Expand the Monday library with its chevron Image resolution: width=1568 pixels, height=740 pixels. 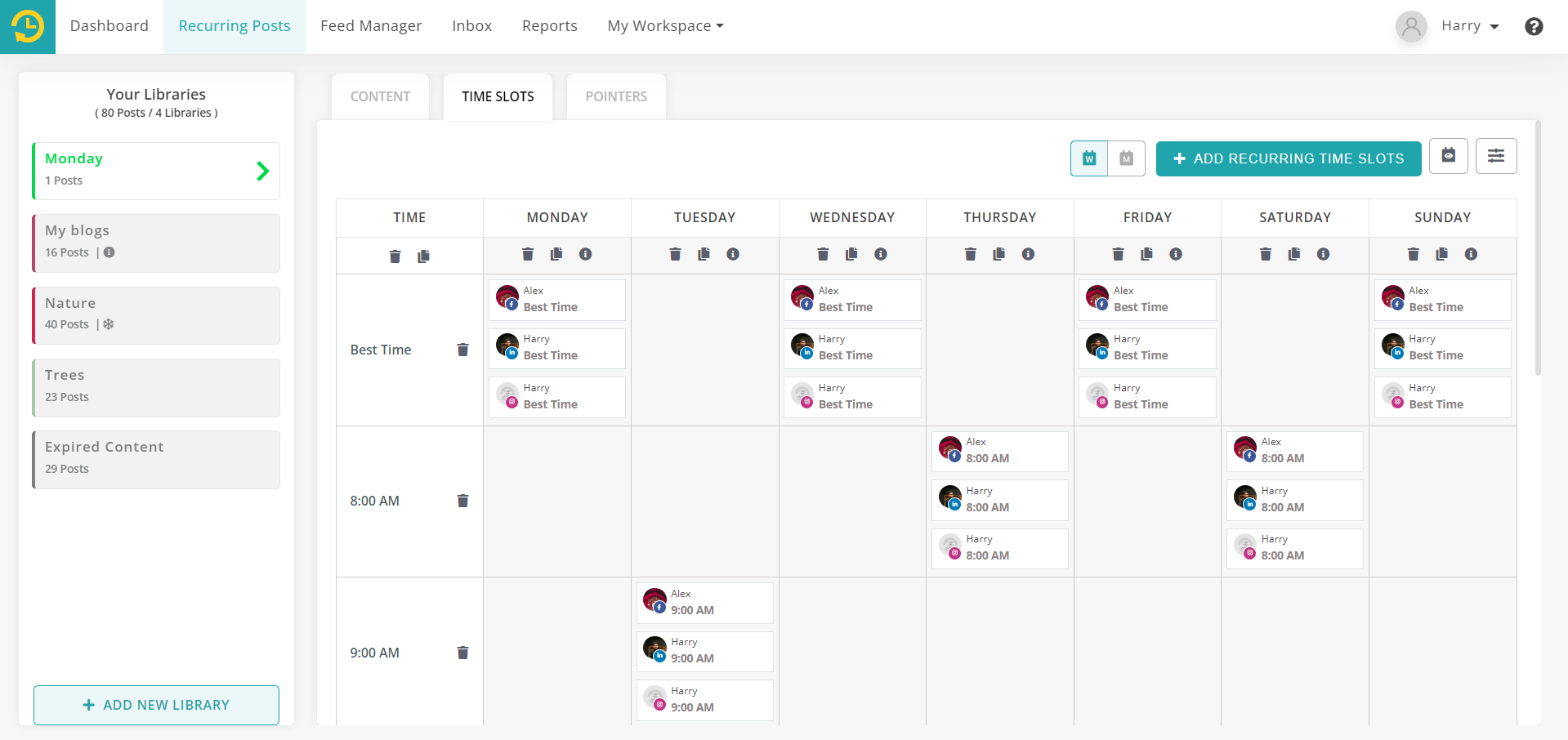(x=263, y=171)
